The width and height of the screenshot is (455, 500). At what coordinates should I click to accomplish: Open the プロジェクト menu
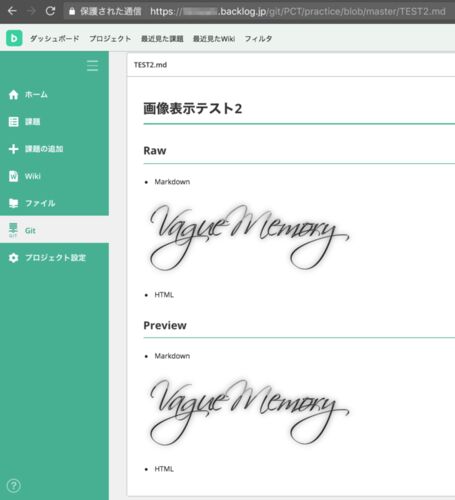(110, 39)
